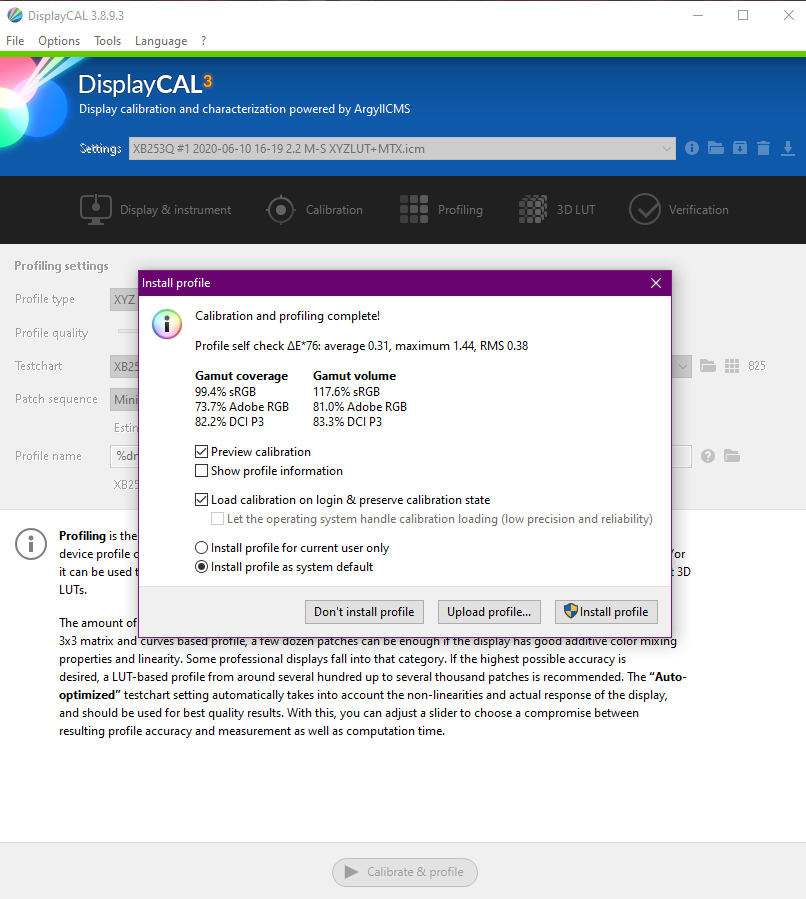
Task: Open the Testchart dropdown arrow
Action: 683,366
